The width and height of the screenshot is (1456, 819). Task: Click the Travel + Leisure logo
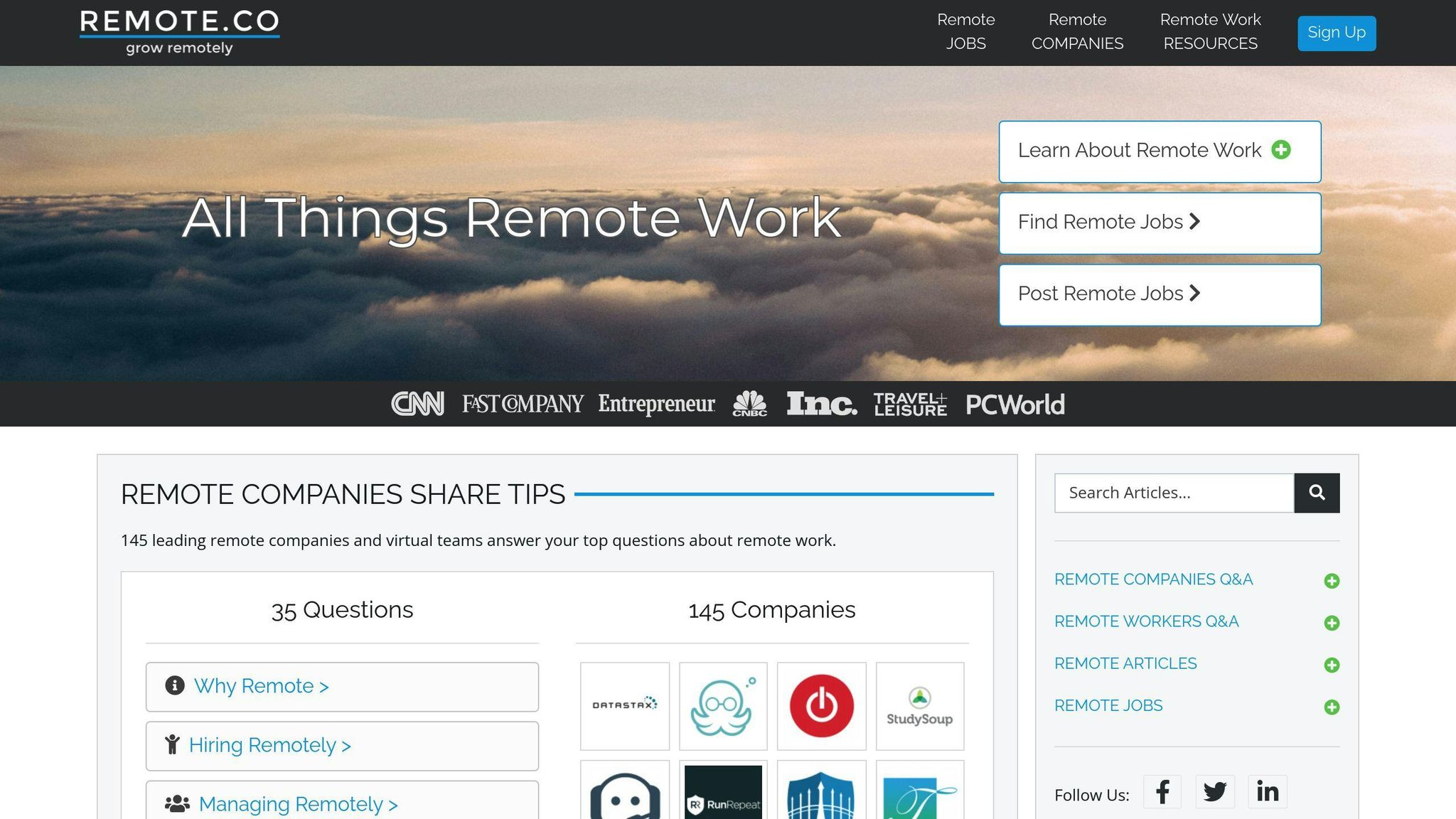[x=910, y=404]
